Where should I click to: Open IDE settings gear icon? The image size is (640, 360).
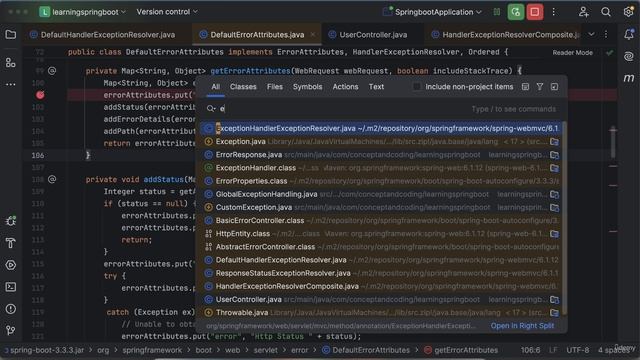pyautogui.click(x=628, y=12)
